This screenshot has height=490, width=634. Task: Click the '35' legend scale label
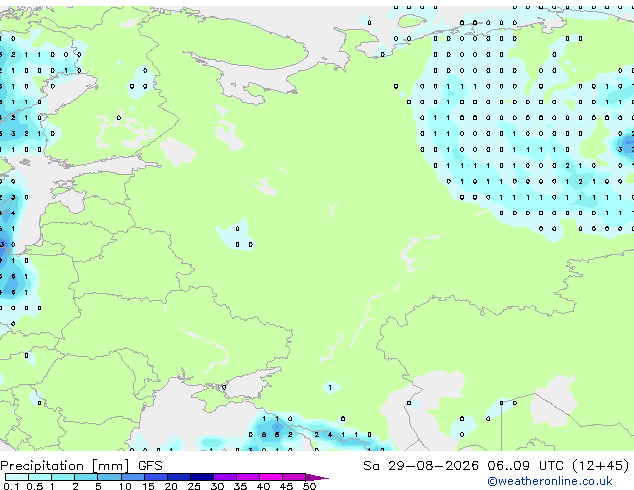(x=240, y=486)
